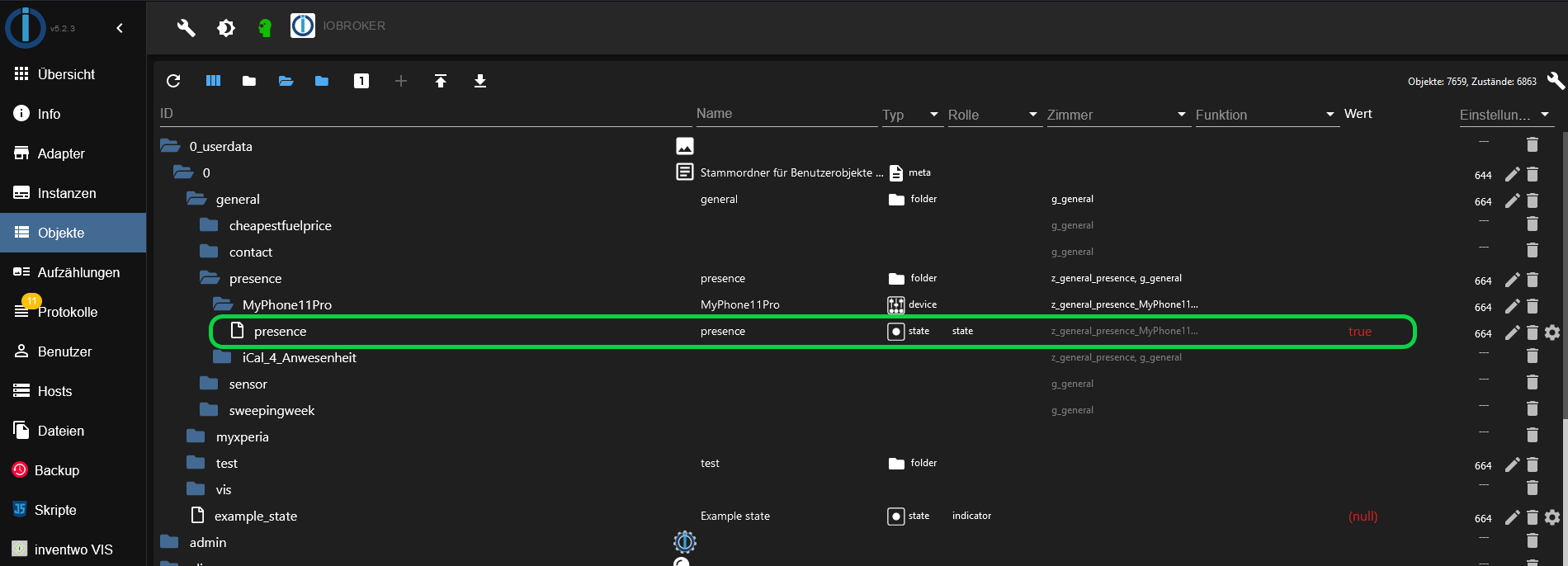1568x566 pixels.
Task: Open the column visibility selector icon
Action: click(x=213, y=81)
